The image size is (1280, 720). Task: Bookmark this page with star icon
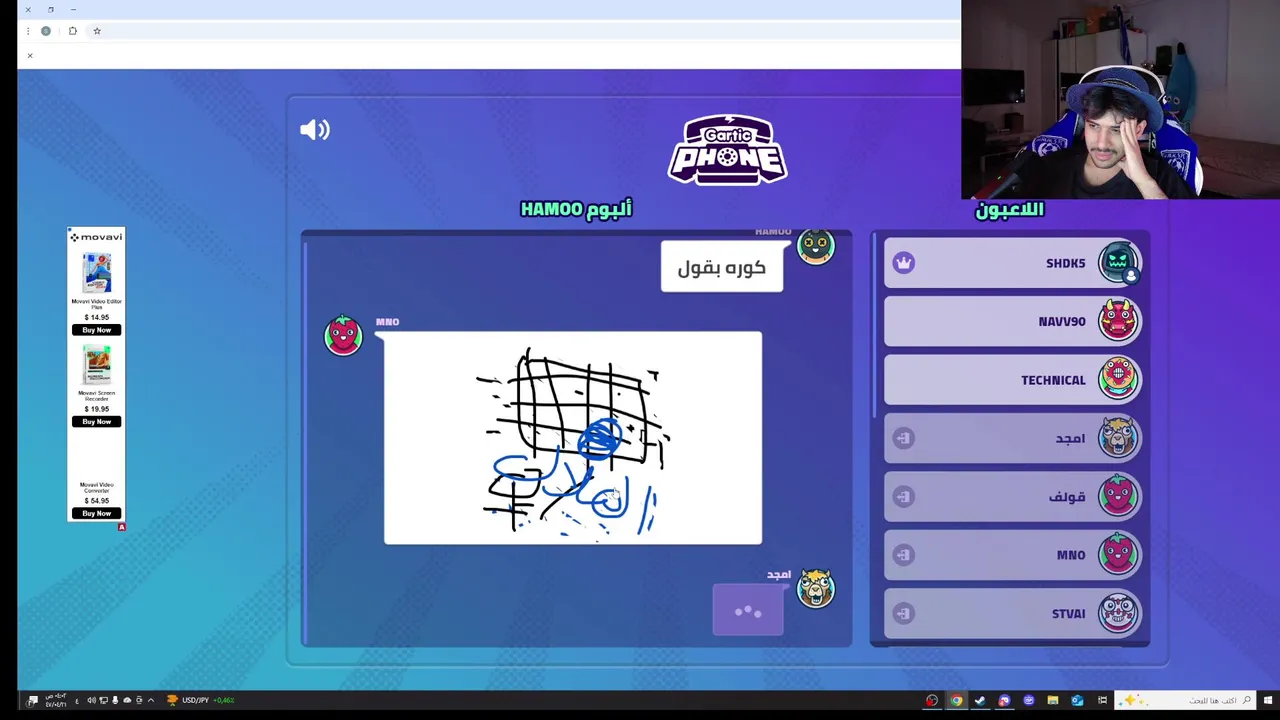pyautogui.click(x=97, y=31)
